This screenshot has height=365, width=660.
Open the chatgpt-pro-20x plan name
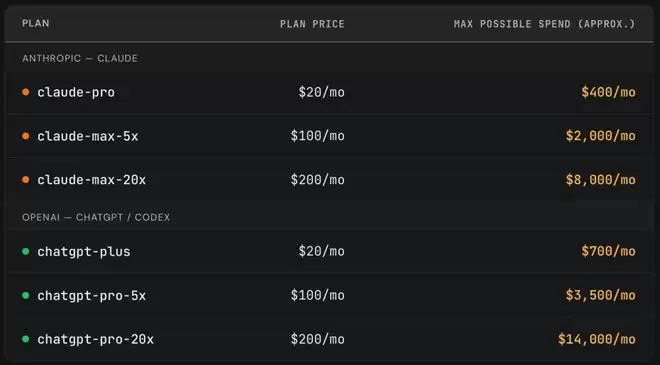pos(96,339)
